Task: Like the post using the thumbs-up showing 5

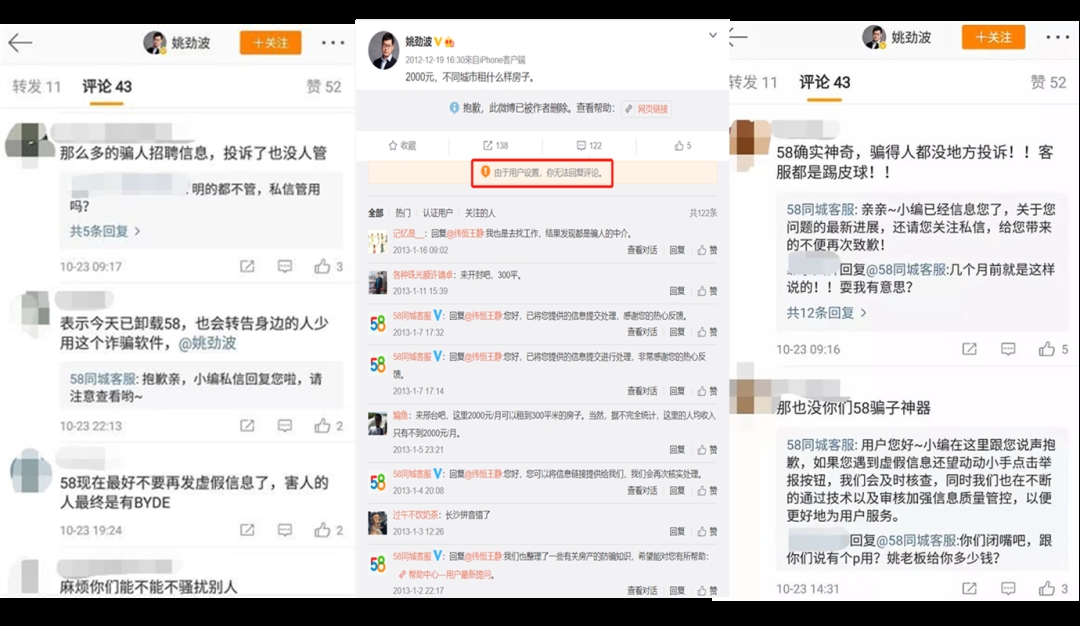Action: pos(679,145)
